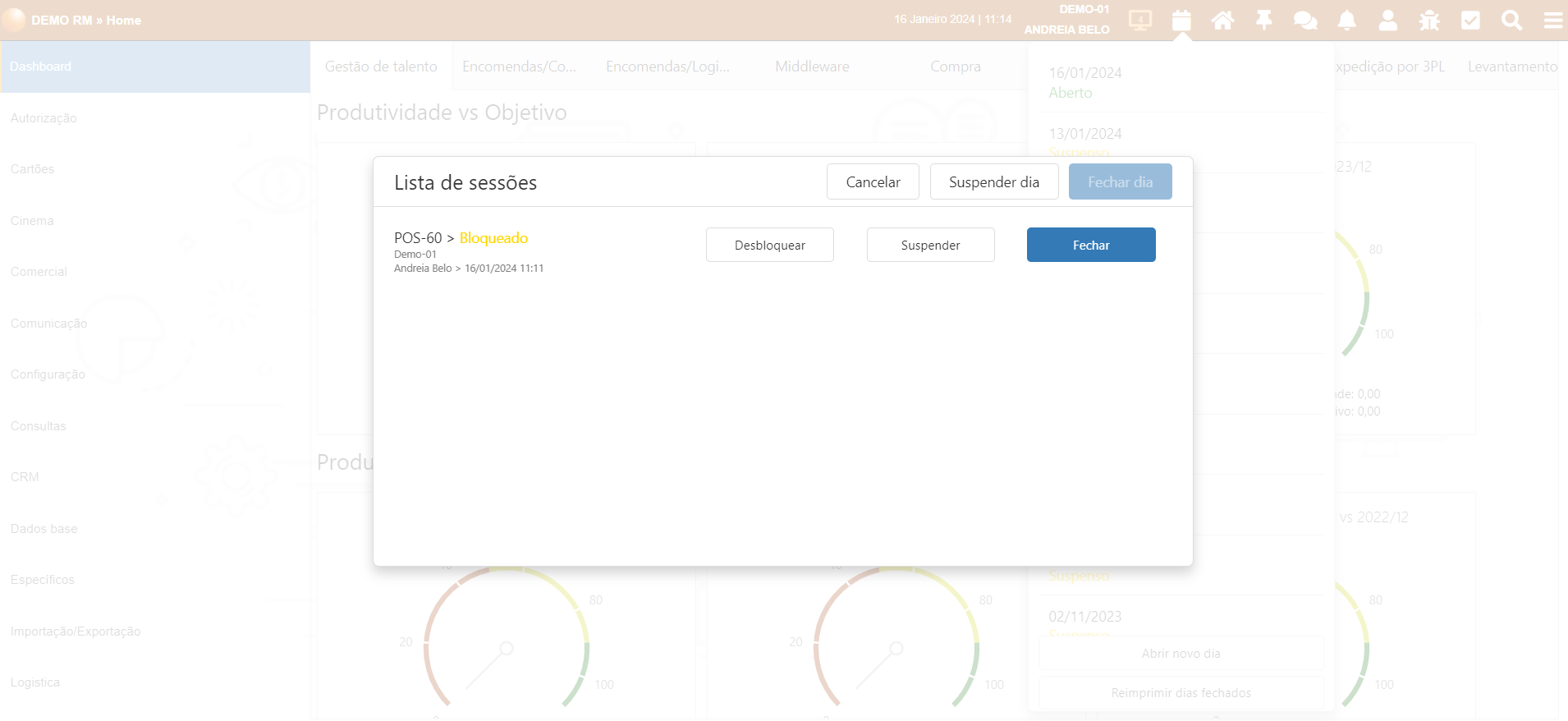Image resolution: width=1568 pixels, height=721 pixels.
Task: Open the calendar day icon in header
Action: [1181, 20]
